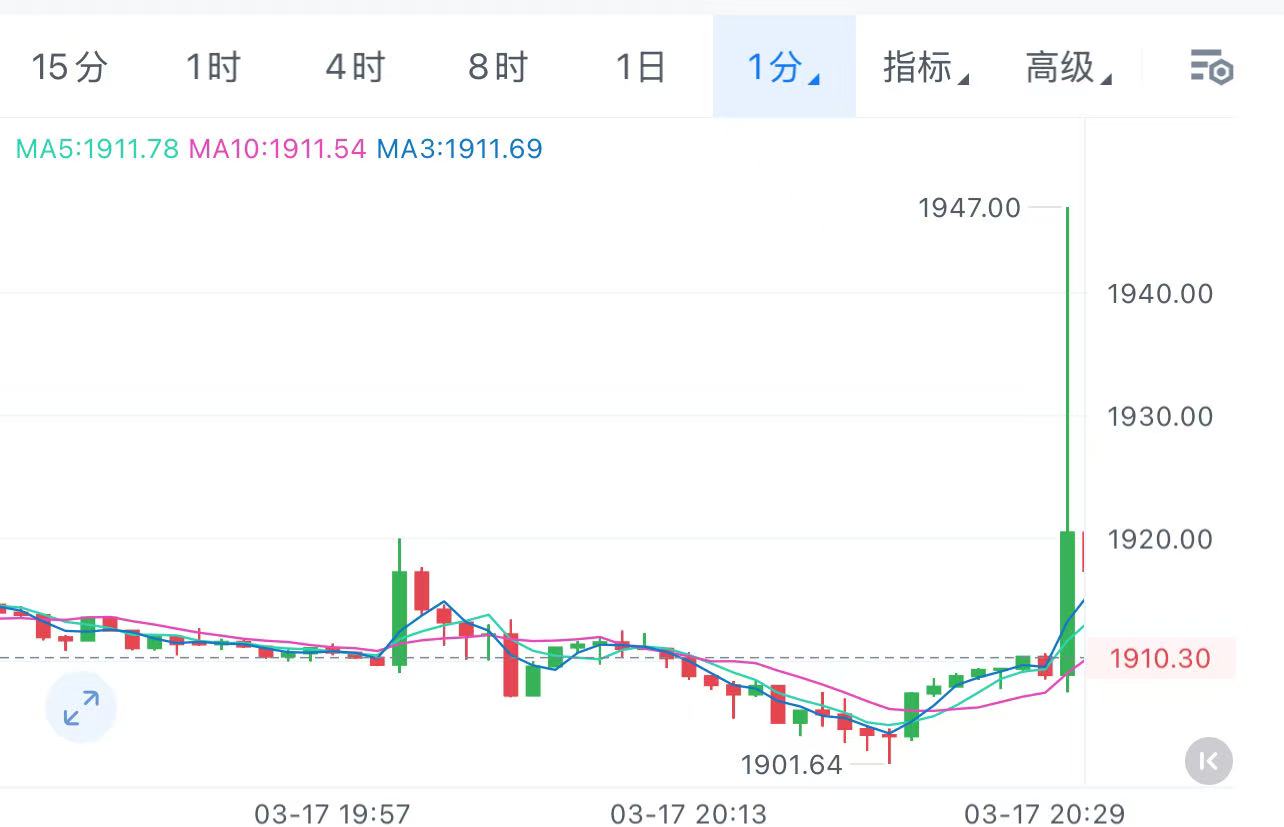Click the MA3:1911.69 indicator label
Viewport: 1284px width, 827px height.
click(x=459, y=149)
